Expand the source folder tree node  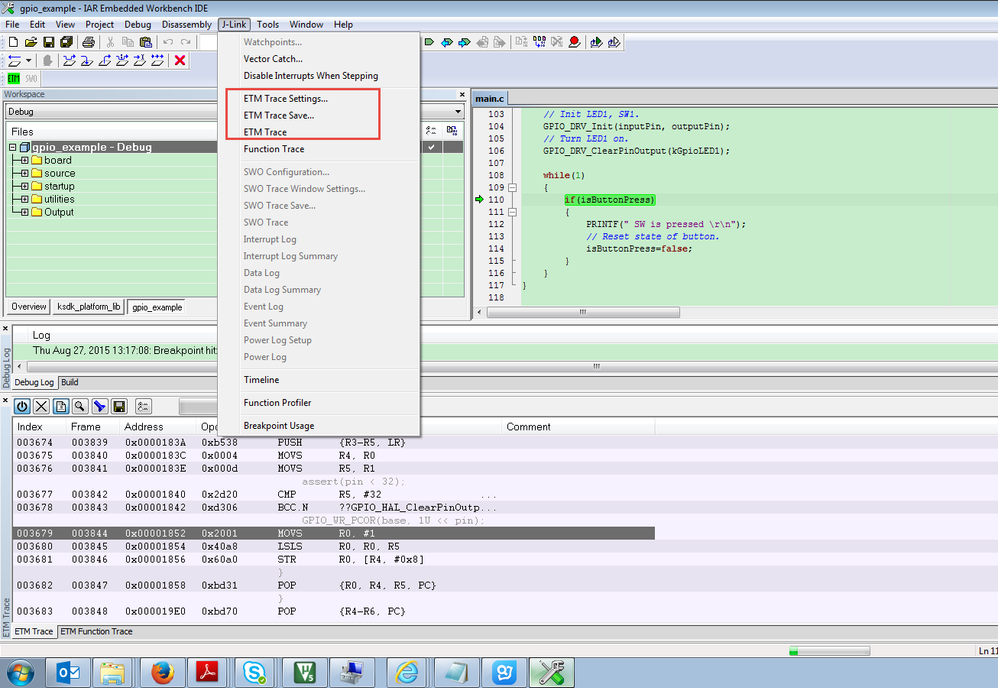[x=24, y=173]
